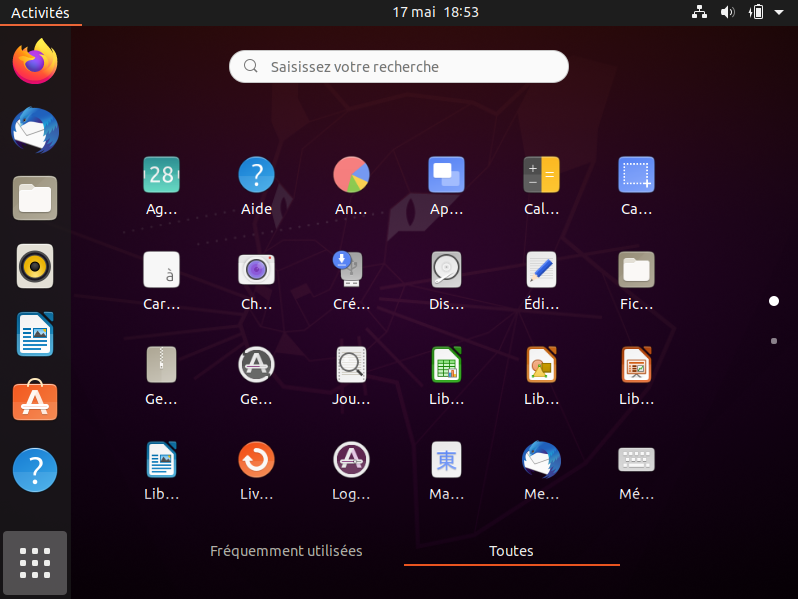The image size is (798, 599).
Task: Open the disk usage Analyzer pie-chart icon
Action: tap(351, 175)
